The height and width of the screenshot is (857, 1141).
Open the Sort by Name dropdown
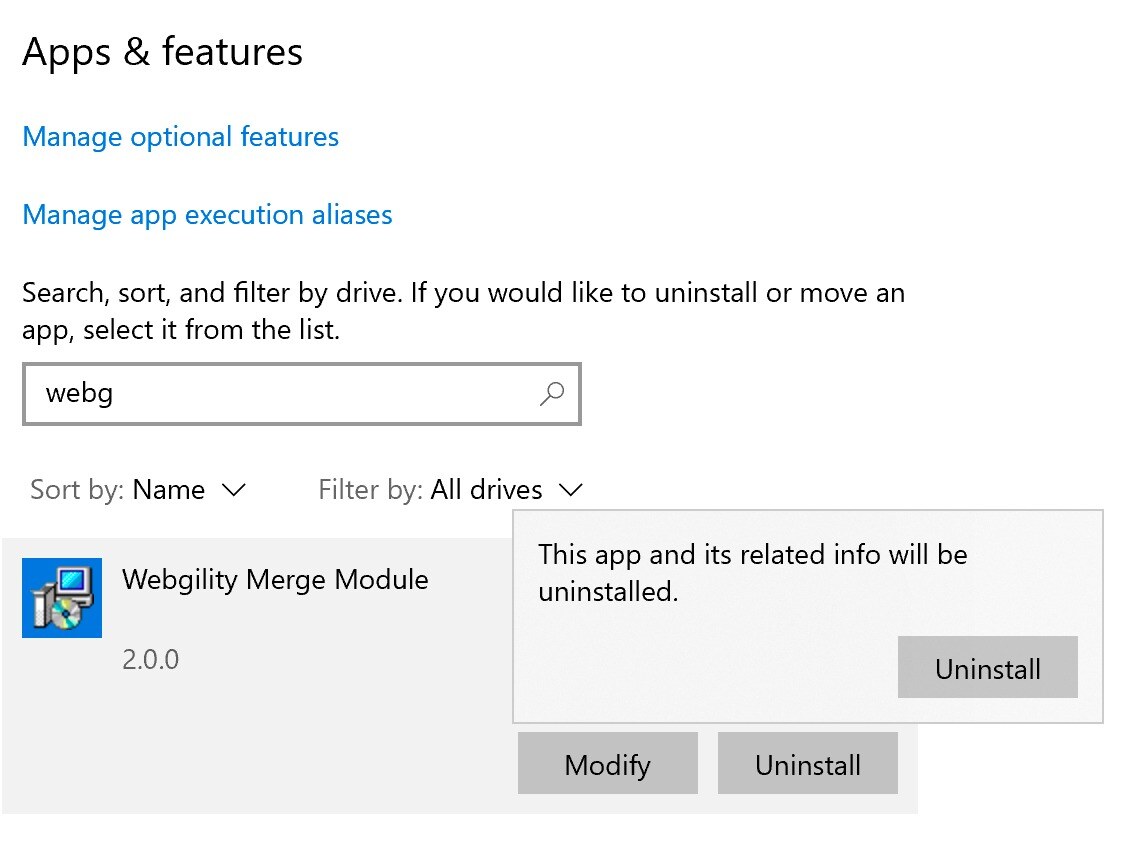click(x=138, y=490)
